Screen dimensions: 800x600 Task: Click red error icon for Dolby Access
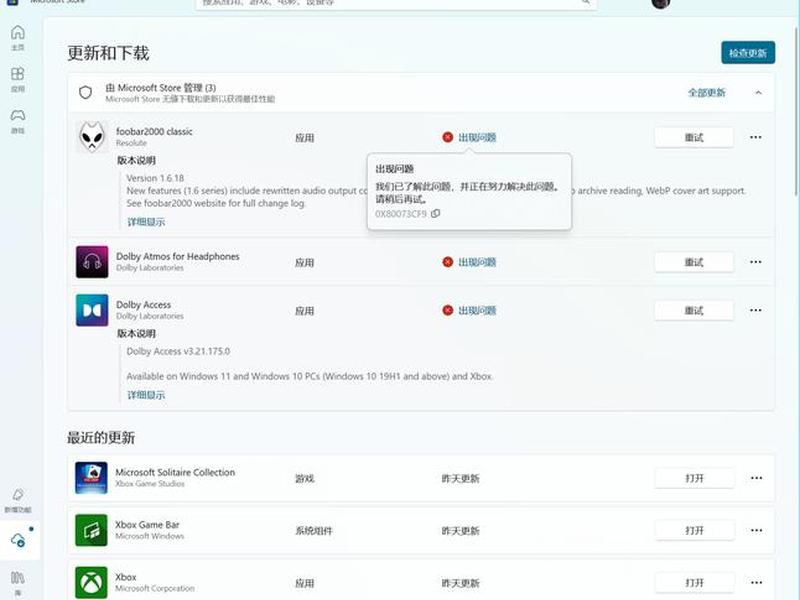(447, 310)
